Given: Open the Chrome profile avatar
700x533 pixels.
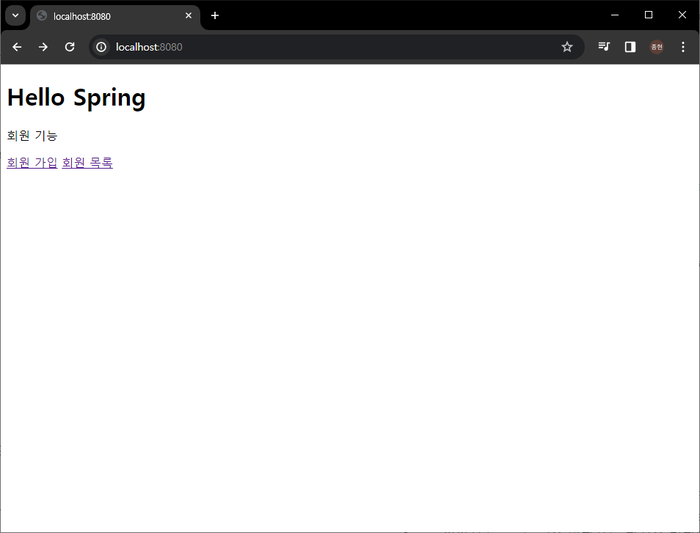Looking at the screenshot, I should coord(656,47).
